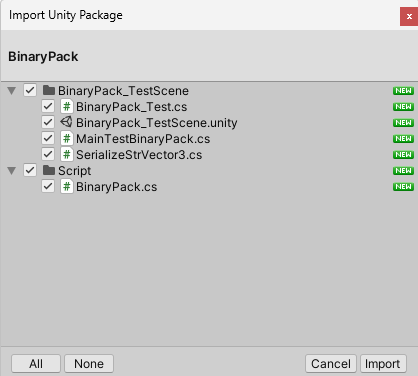Screen dimensions: 418x376
Task: Uncheck the Script folder checkbox
Action: 30,170
